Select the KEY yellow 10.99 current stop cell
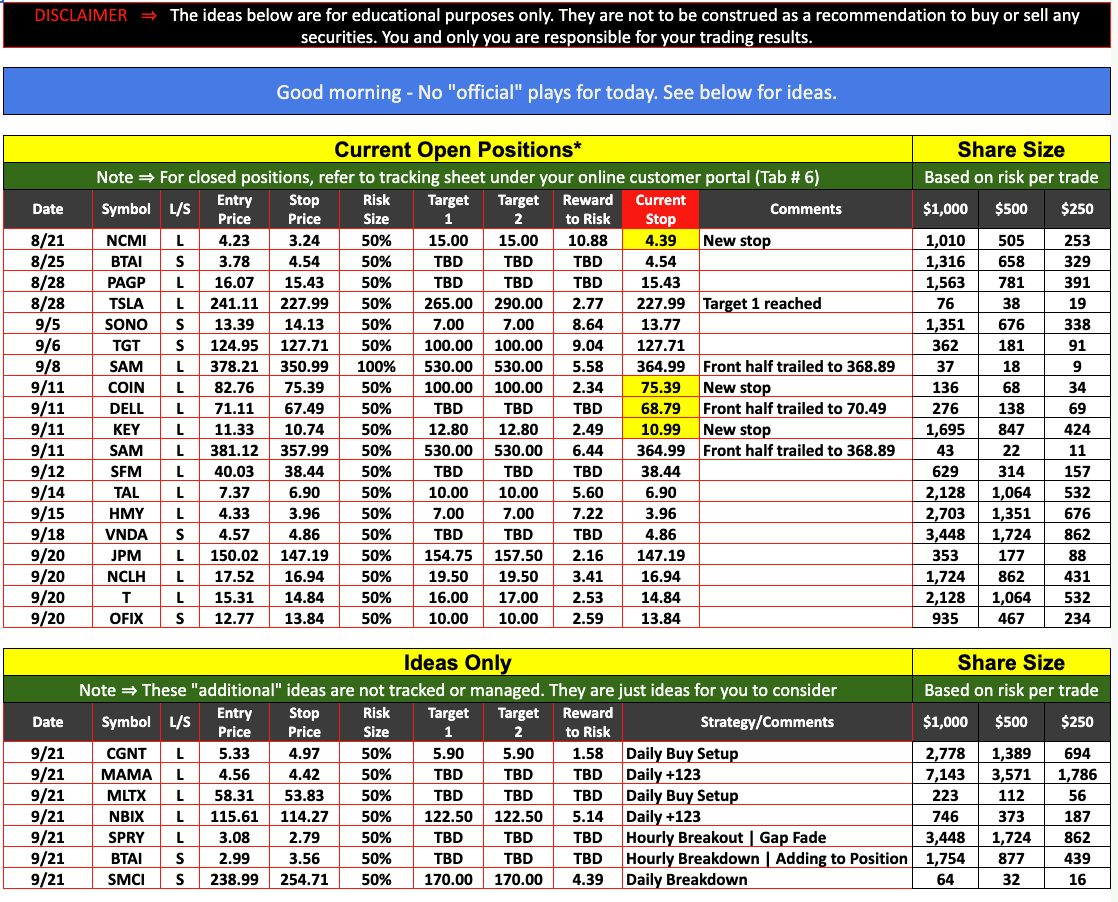The height and width of the screenshot is (902, 1118). coord(660,430)
